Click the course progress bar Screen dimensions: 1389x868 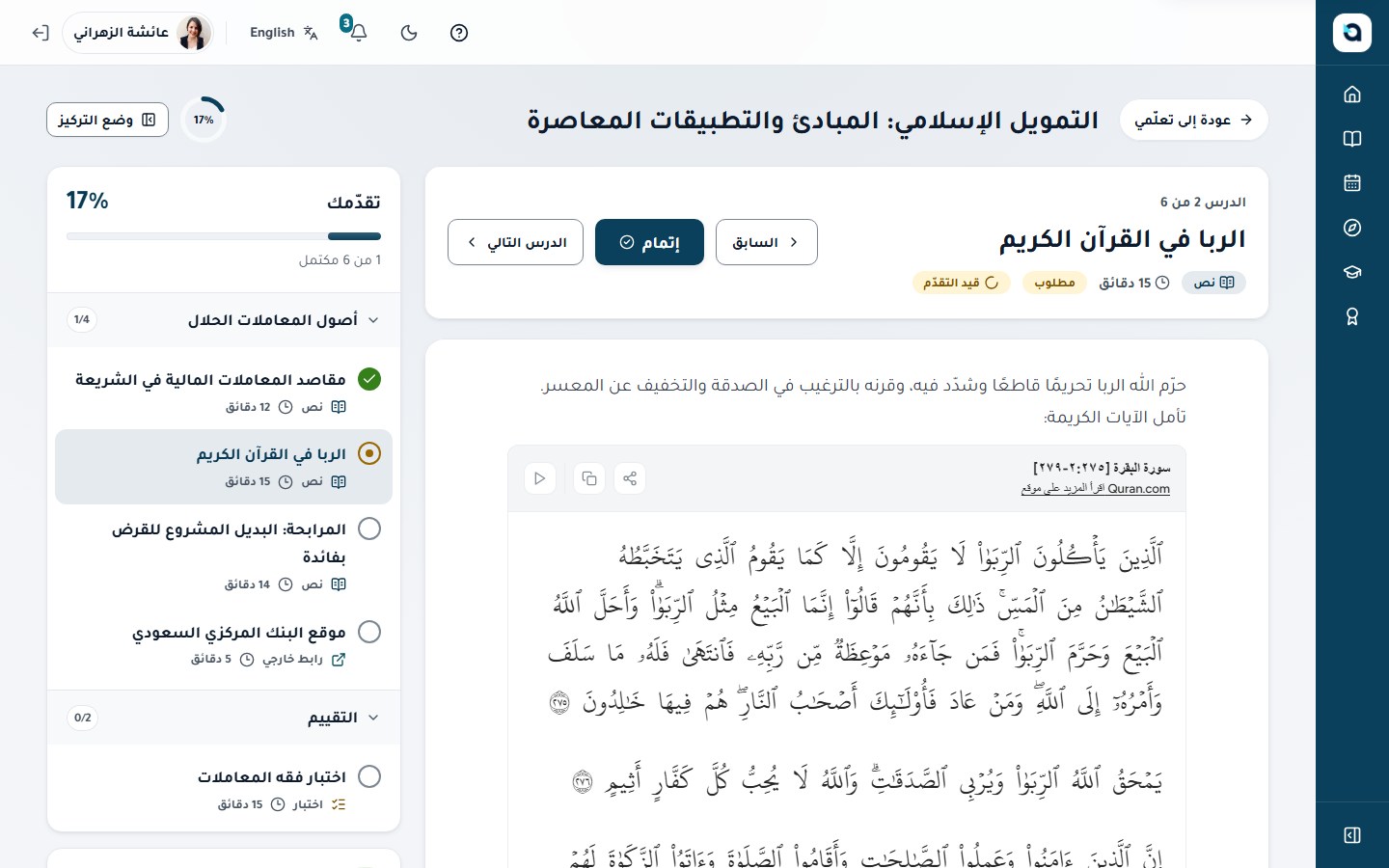[x=224, y=236]
